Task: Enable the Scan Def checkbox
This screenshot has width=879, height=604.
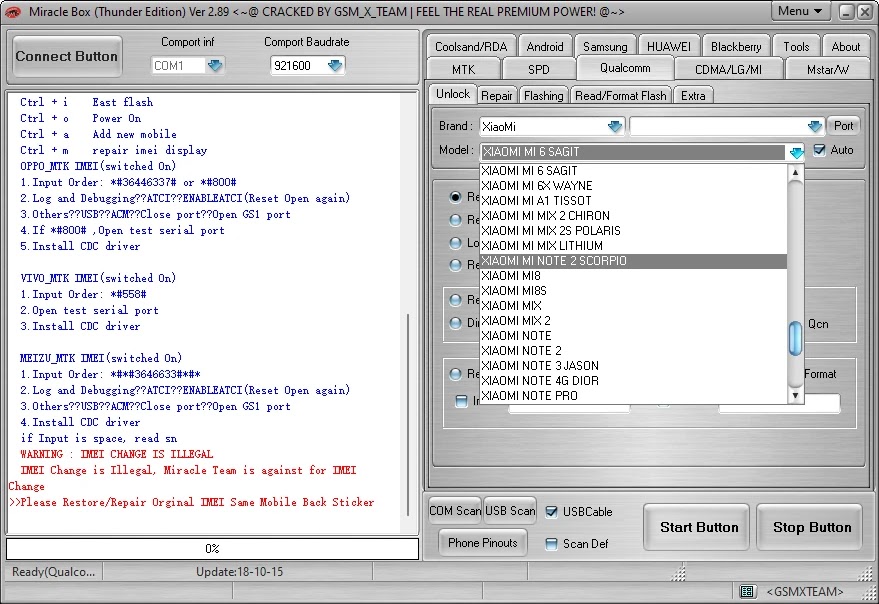Action: pyautogui.click(x=552, y=543)
